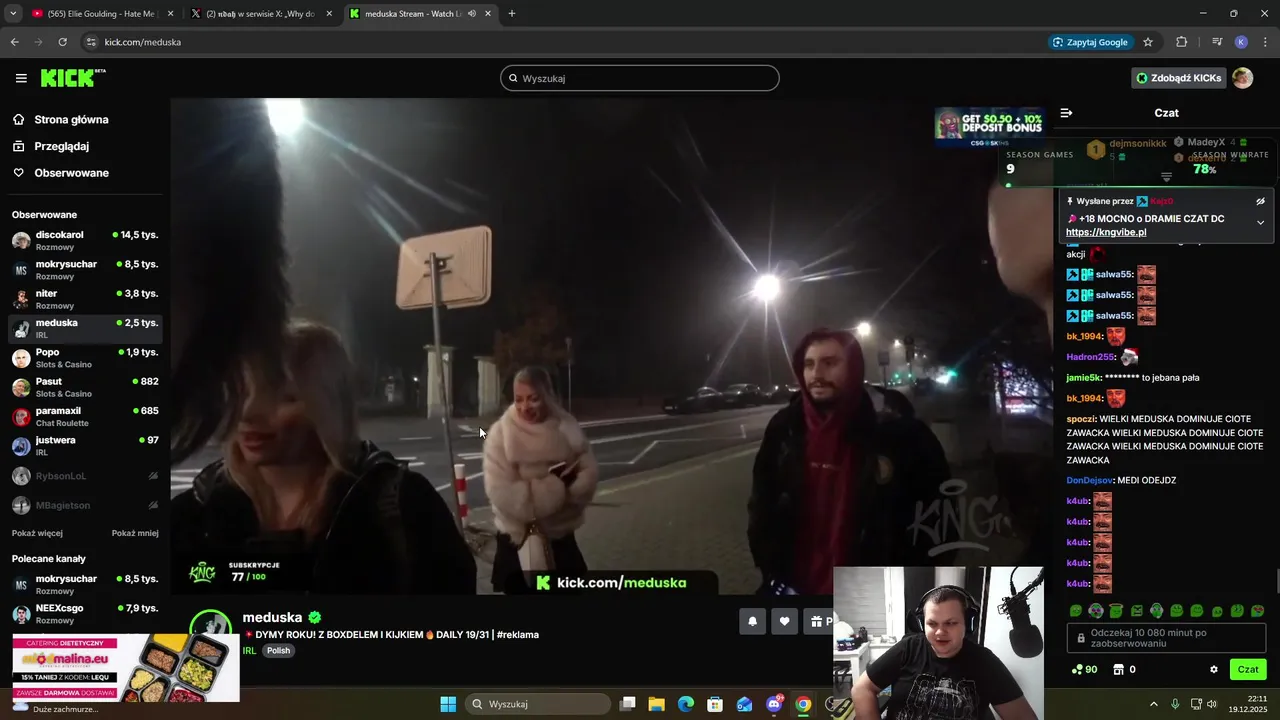Image resolution: width=1280 pixels, height=720 pixels.
Task: Select the justwera IRL channel
Action: [85, 446]
